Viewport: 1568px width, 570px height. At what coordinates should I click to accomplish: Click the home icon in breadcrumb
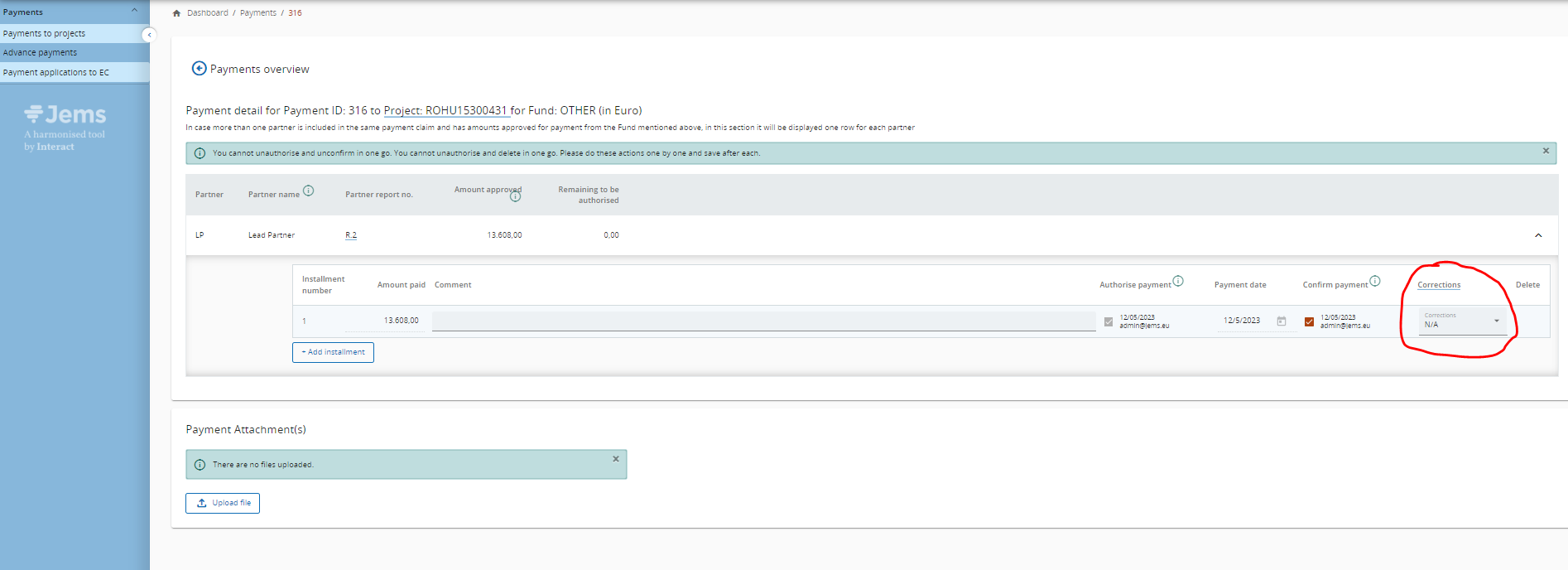176,13
